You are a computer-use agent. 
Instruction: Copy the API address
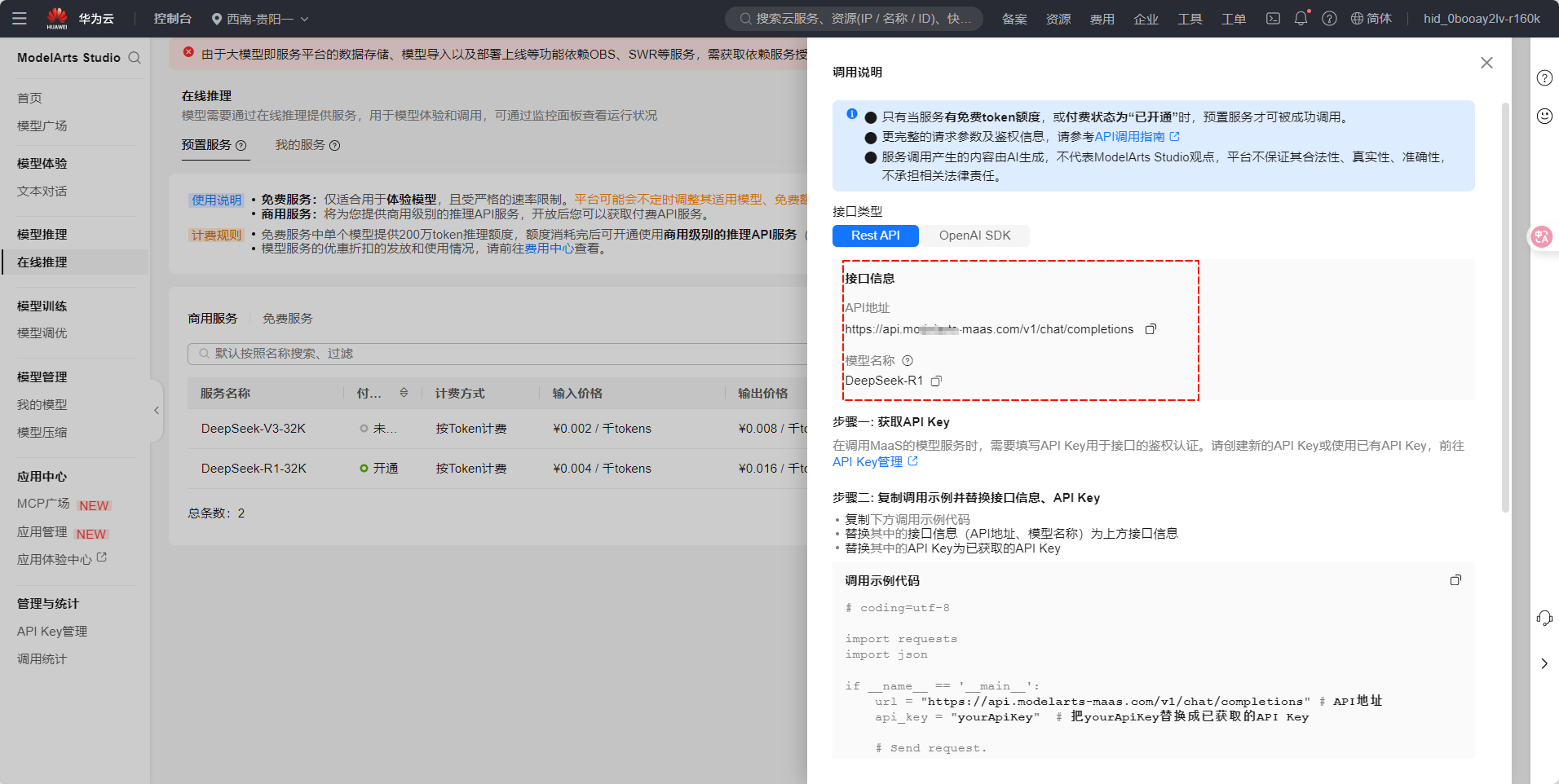coord(1150,329)
